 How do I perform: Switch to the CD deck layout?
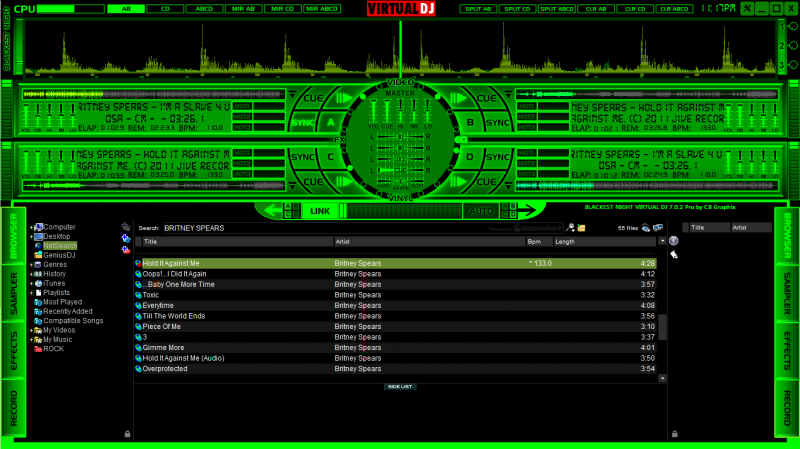point(165,9)
